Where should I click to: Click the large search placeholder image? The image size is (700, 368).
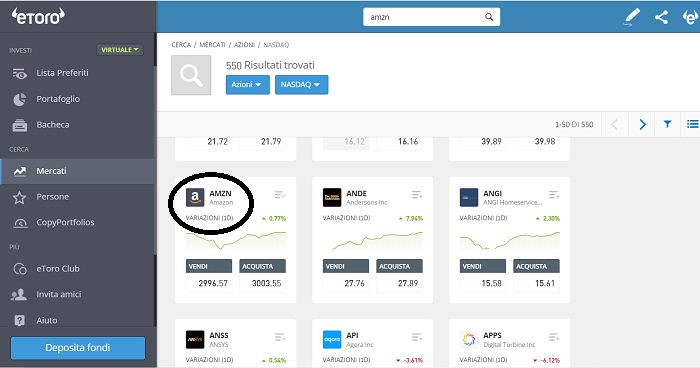coord(191,75)
